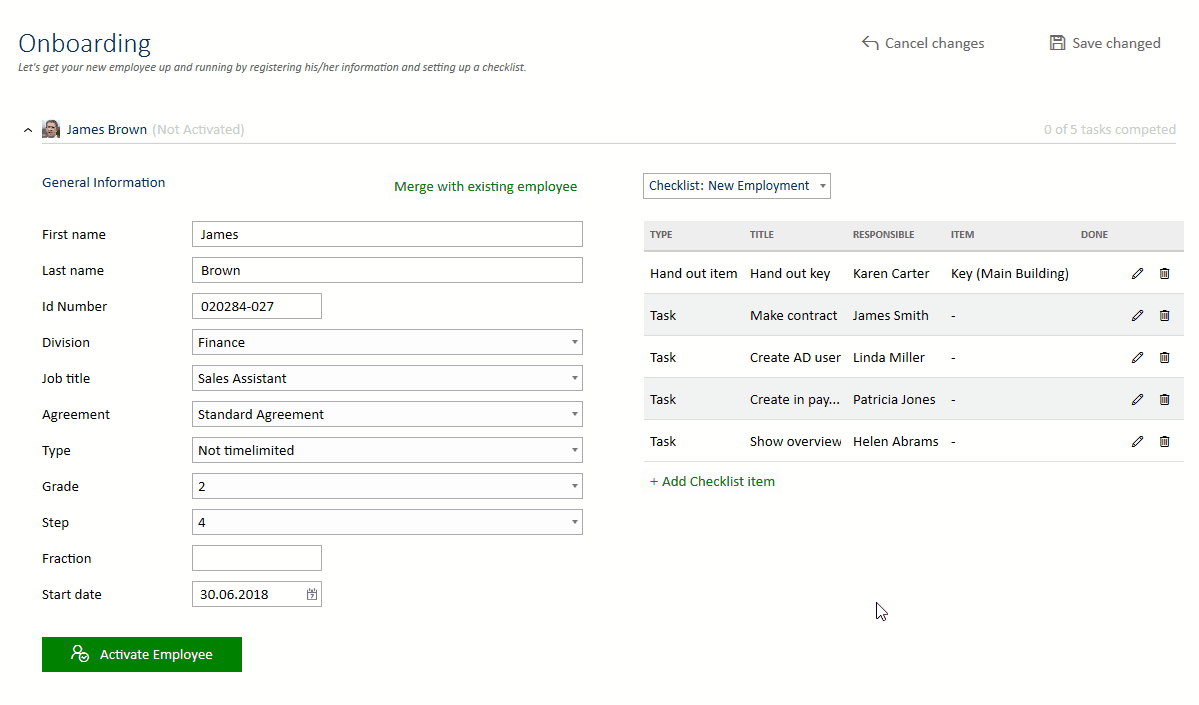Image resolution: width=1199 pixels, height=705 pixels.
Task: Click Cancel changes
Action: (923, 44)
